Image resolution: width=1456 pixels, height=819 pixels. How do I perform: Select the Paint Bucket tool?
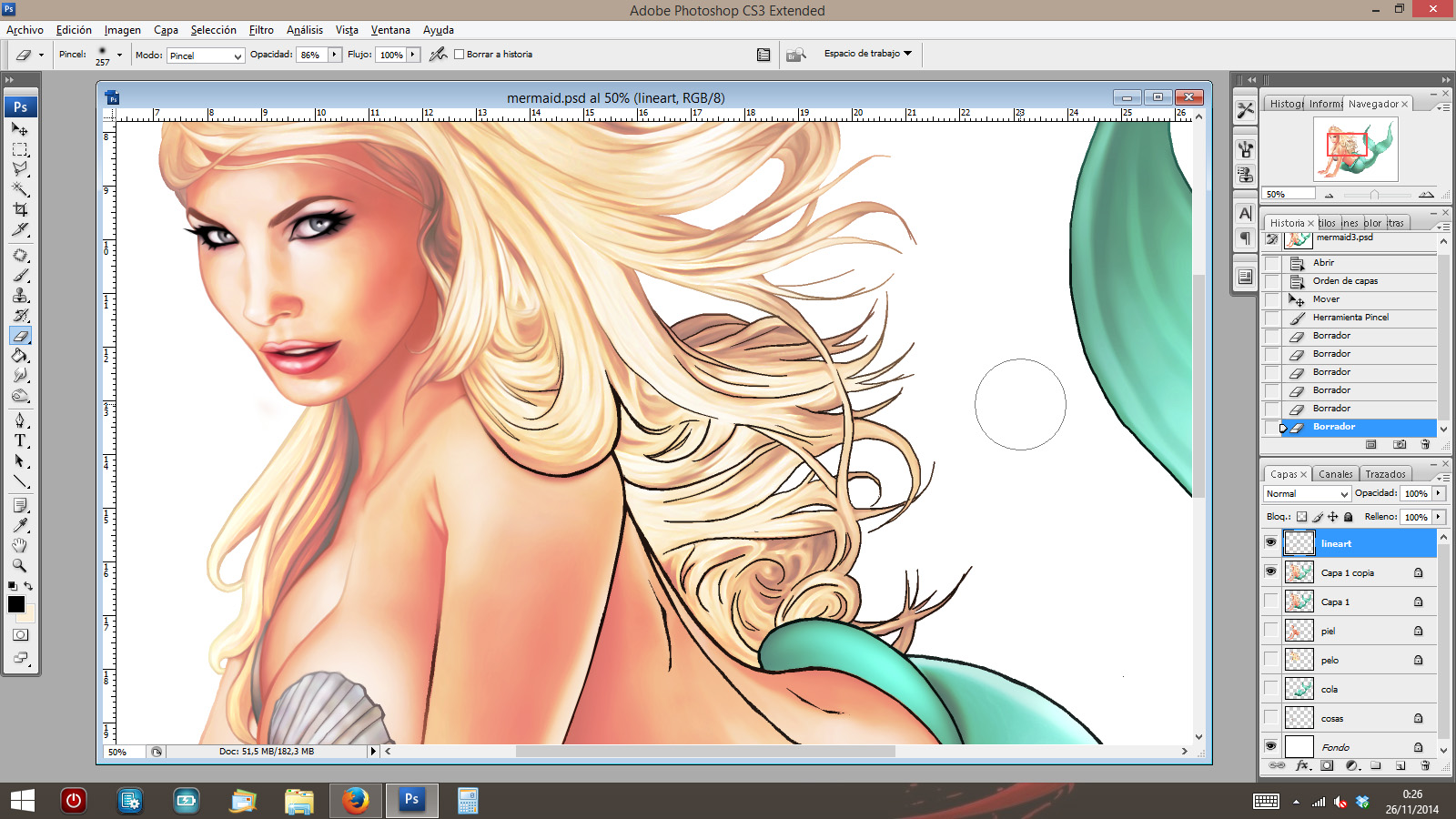coord(20,356)
